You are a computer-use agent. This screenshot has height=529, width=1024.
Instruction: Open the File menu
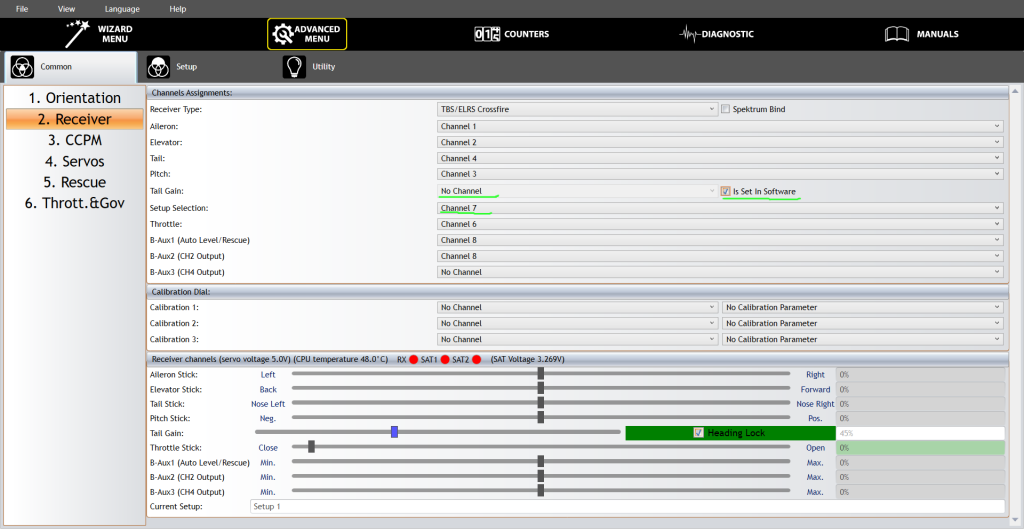(x=22, y=8)
